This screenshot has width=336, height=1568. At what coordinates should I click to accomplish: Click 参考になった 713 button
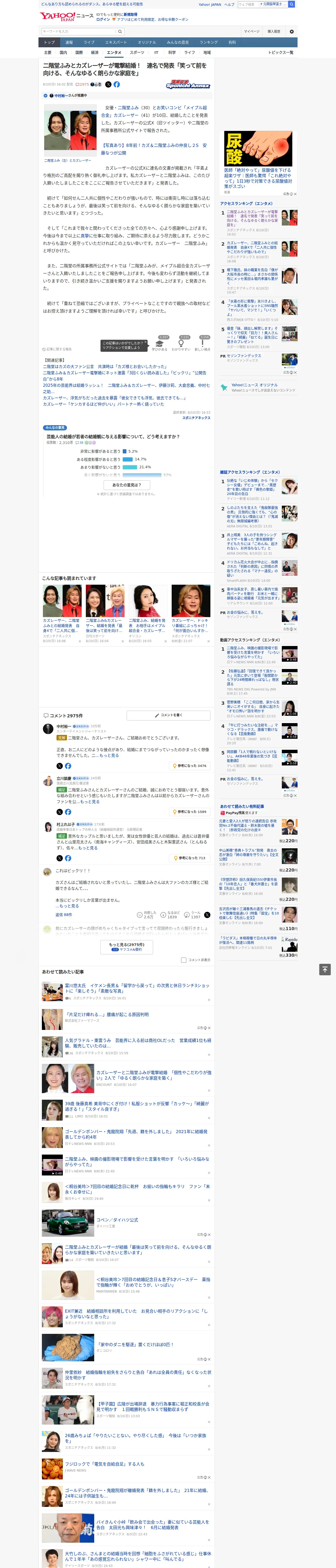click(x=190, y=858)
